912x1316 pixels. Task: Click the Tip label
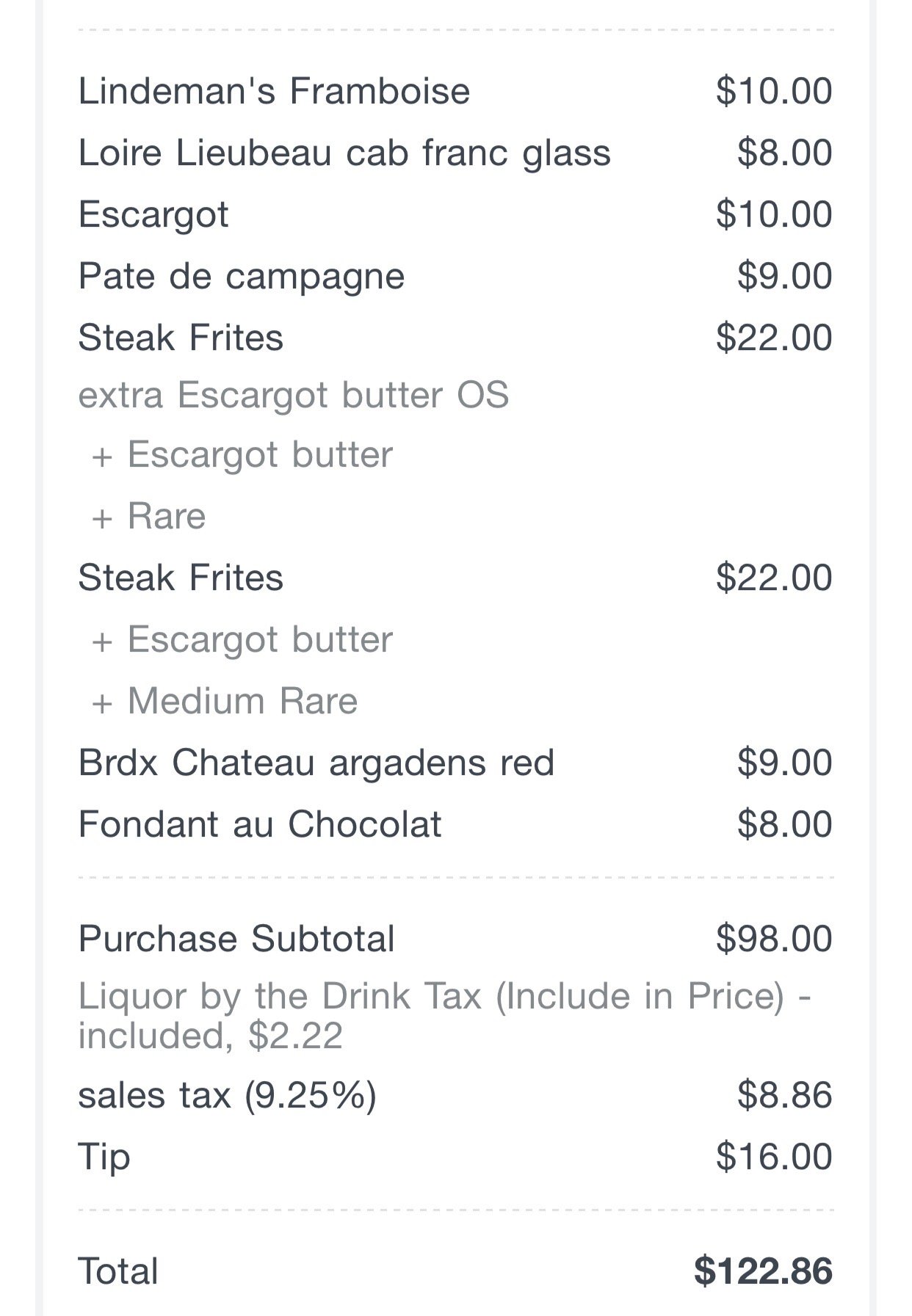pyautogui.click(x=104, y=1157)
